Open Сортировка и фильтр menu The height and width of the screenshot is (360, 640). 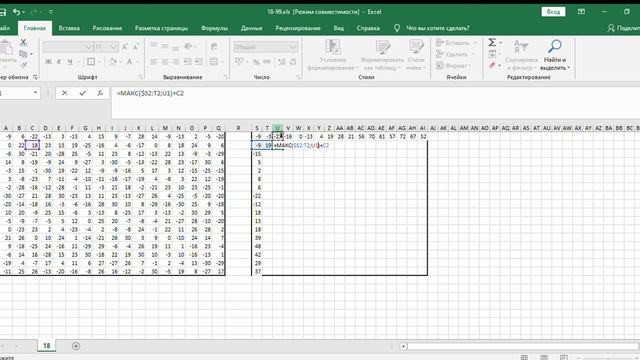(x=521, y=55)
